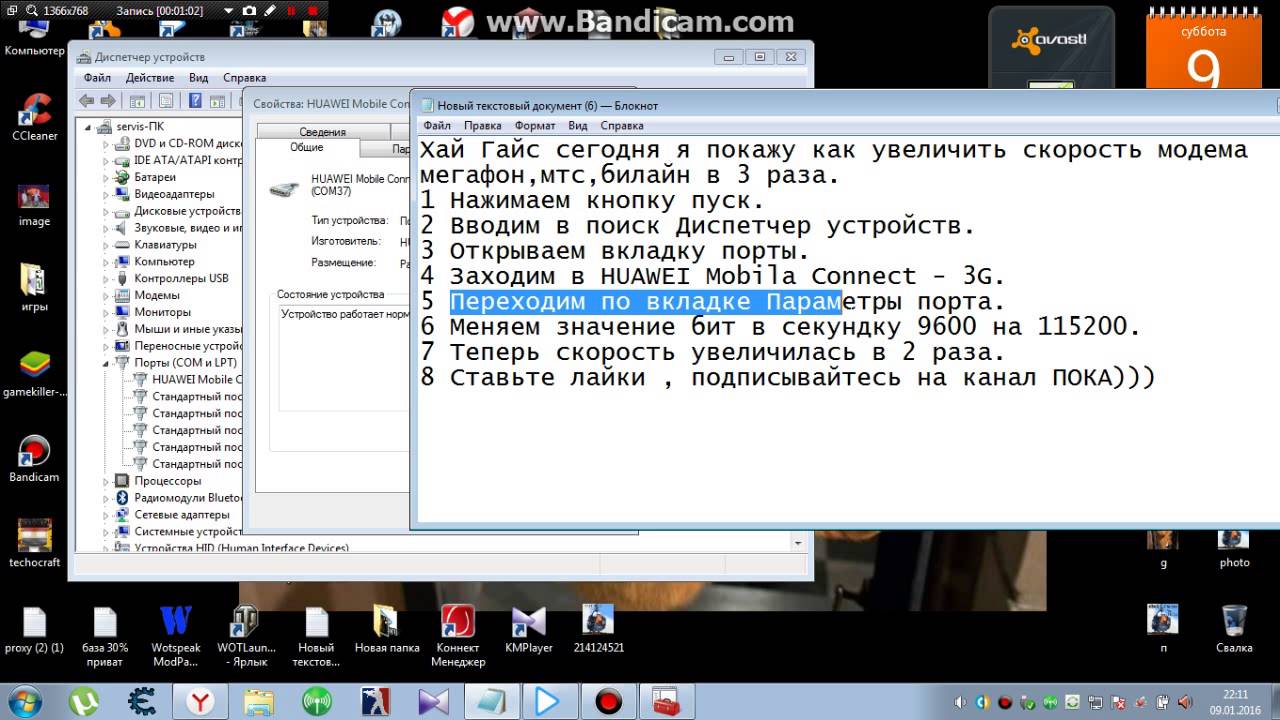Switch to the Notepad taskbar button

491,701
